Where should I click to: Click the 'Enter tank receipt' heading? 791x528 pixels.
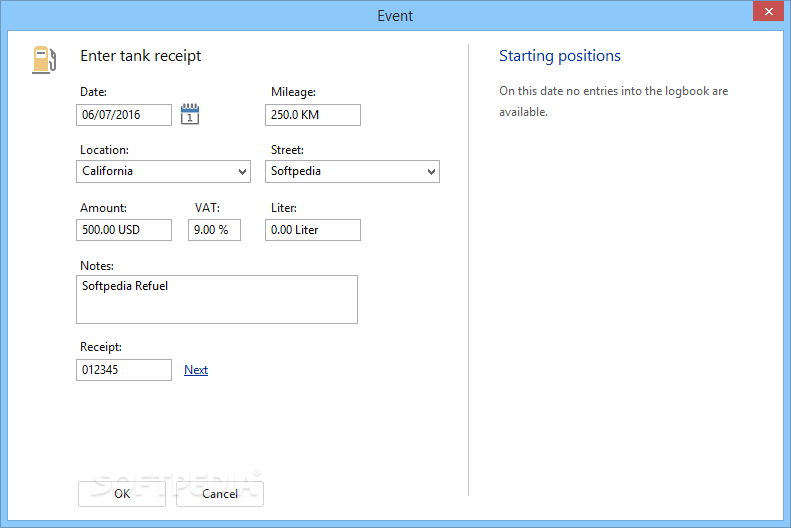[x=141, y=56]
